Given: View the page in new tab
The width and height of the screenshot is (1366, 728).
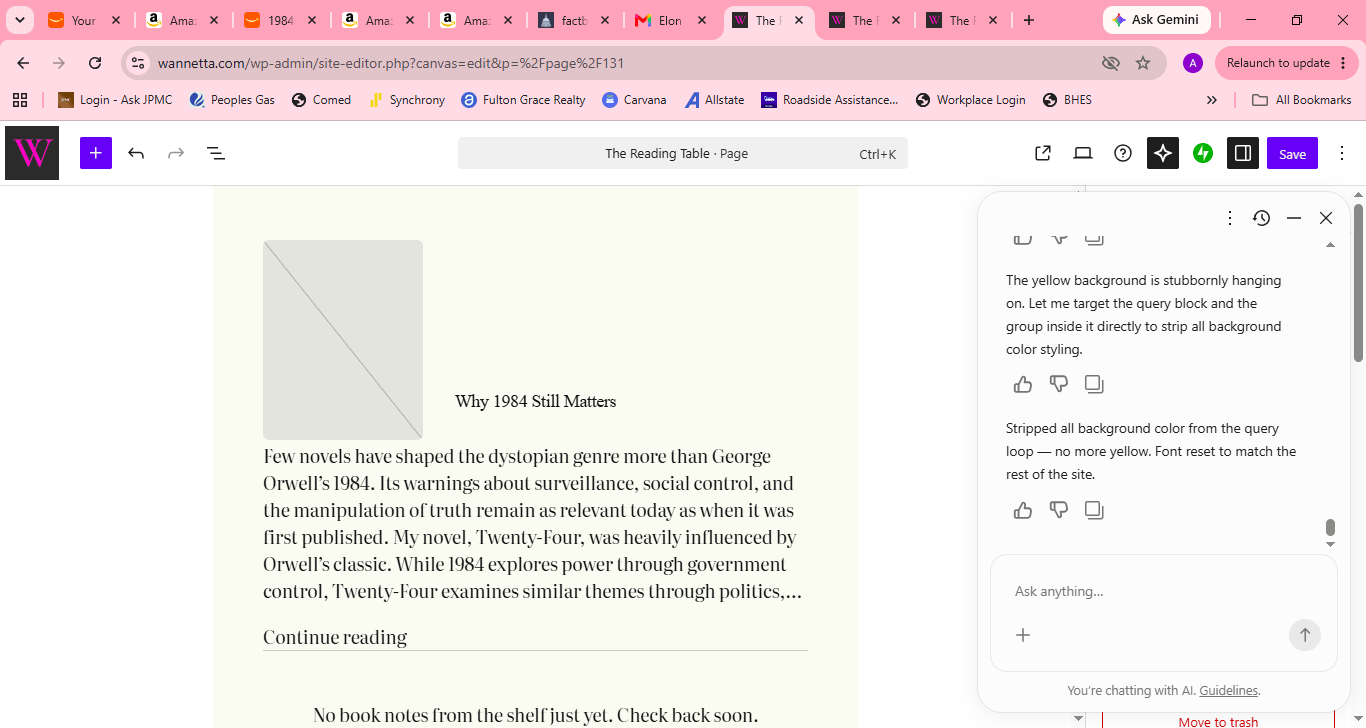Looking at the screenshot, I should pos(1042,153).
